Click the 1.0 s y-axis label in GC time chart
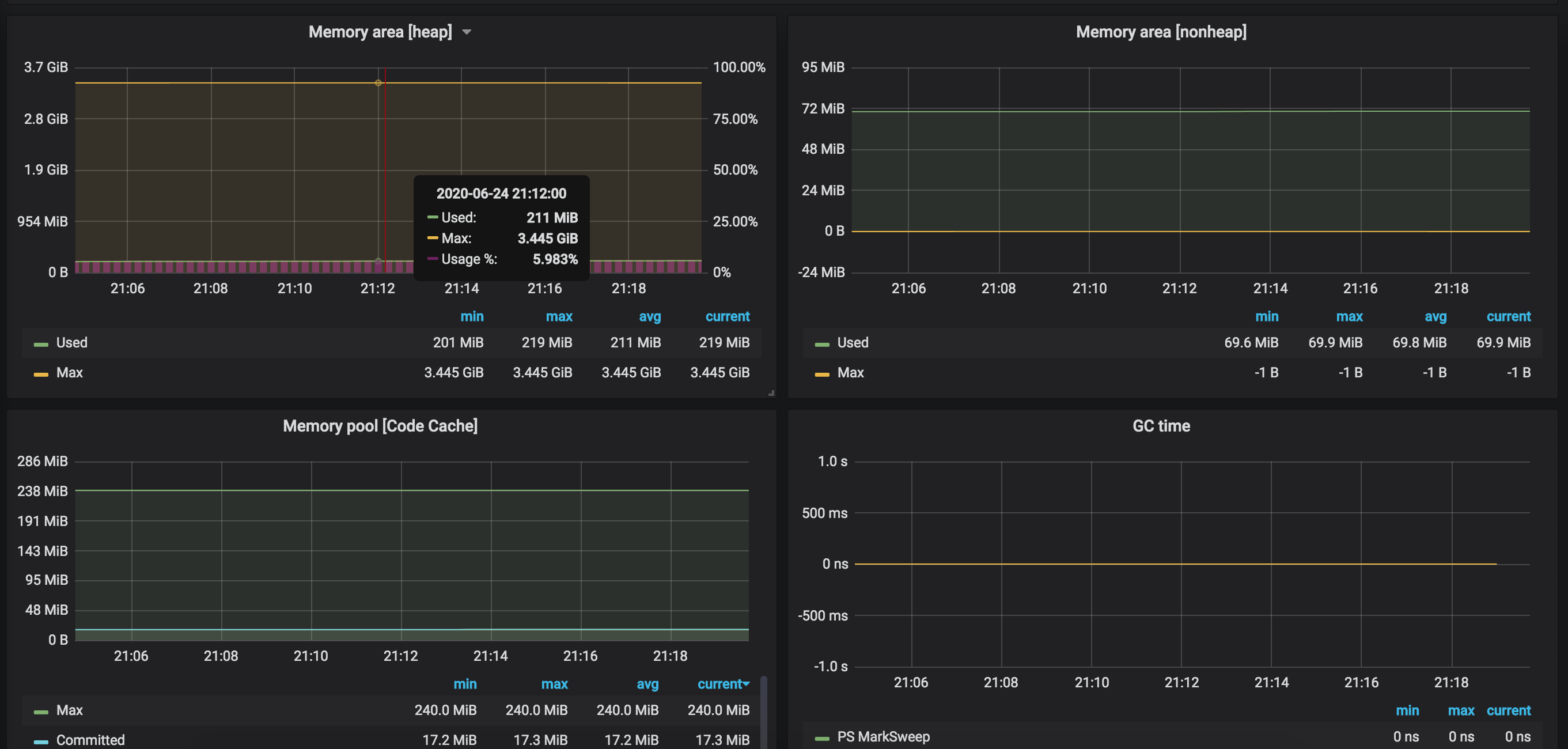The image size is (1568, 749). (x=832, y=461)
